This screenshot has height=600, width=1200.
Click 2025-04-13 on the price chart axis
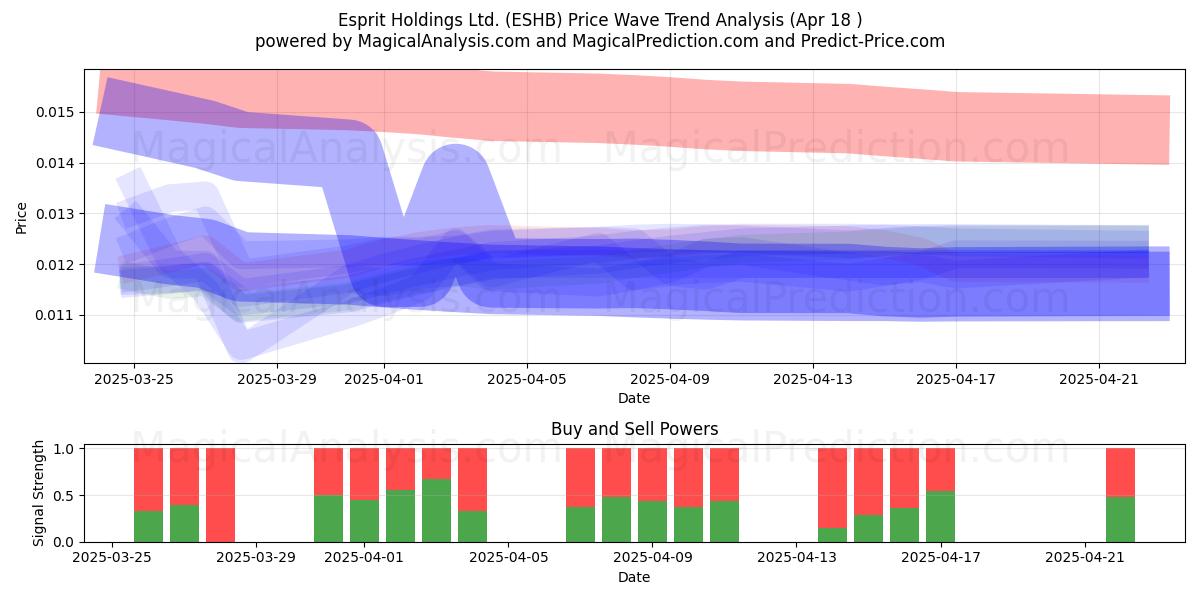tap(813, 380)
